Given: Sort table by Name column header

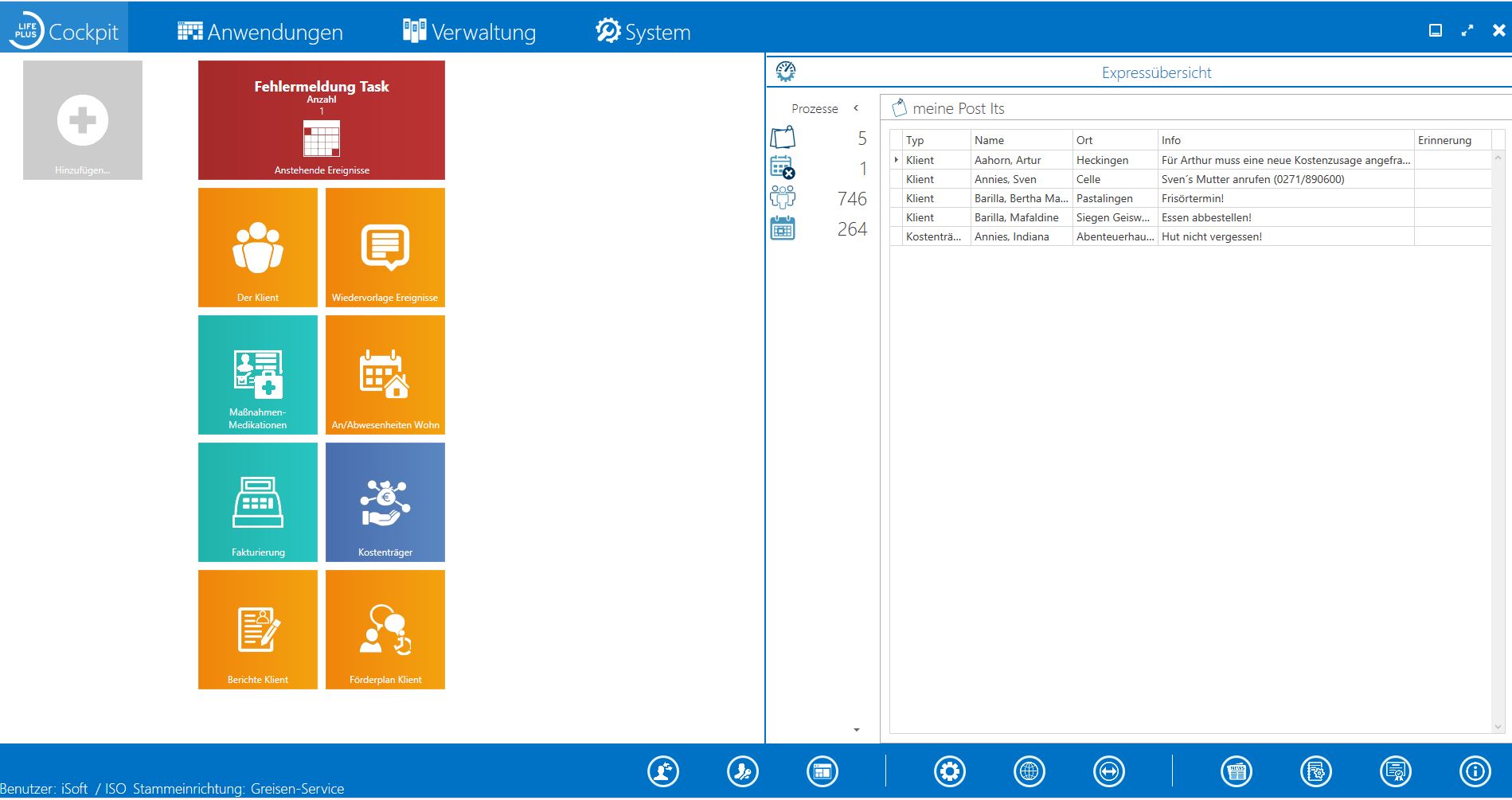Looking at the screenshot, I should [x=1020, y=140].
